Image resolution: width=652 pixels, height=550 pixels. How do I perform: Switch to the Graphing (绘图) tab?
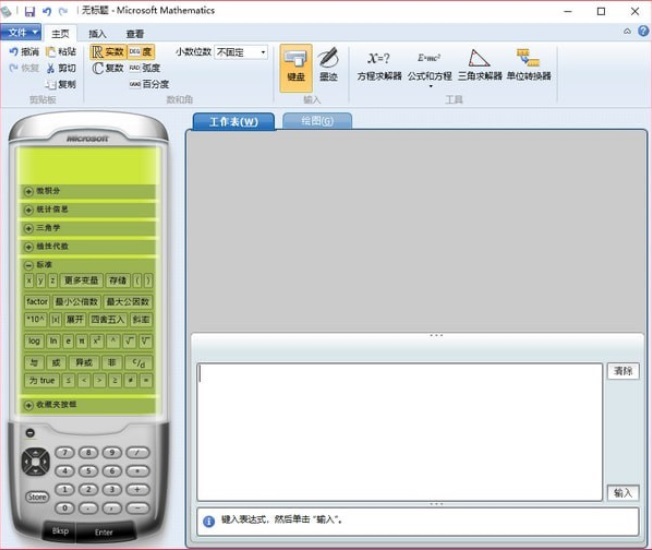point(317,121)
